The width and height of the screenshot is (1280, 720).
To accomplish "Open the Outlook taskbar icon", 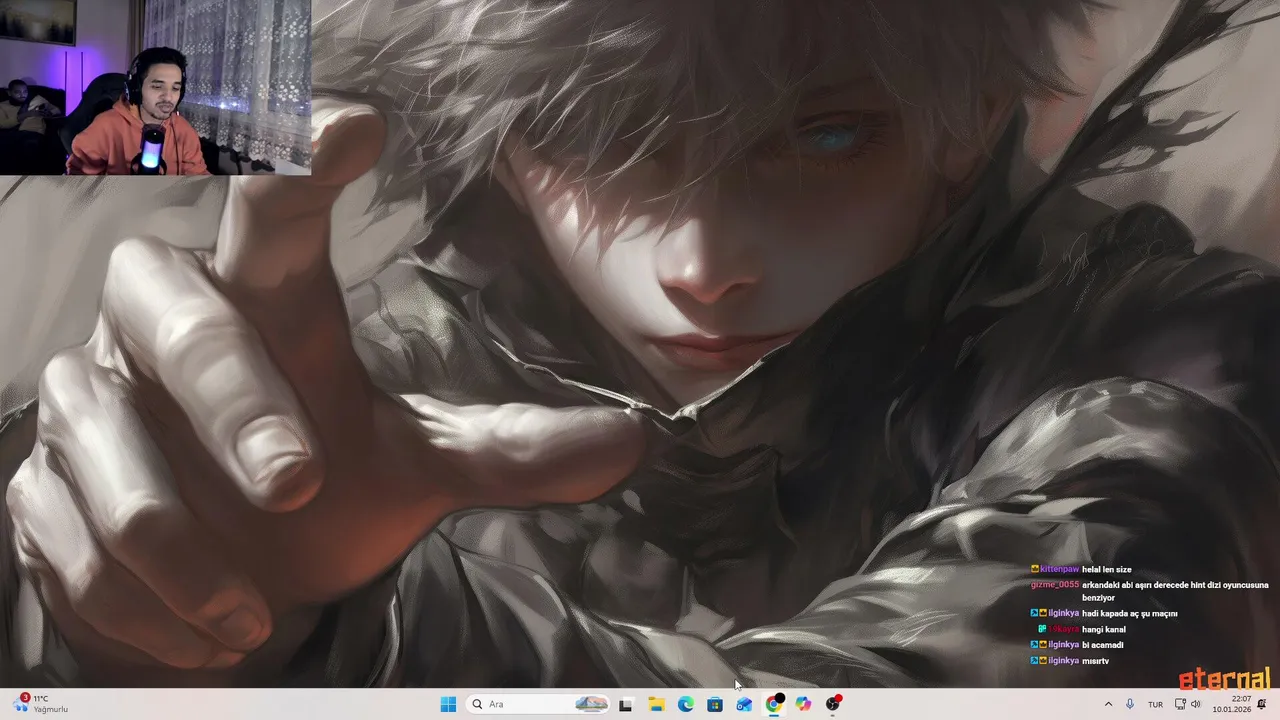I will pos(744,704).
